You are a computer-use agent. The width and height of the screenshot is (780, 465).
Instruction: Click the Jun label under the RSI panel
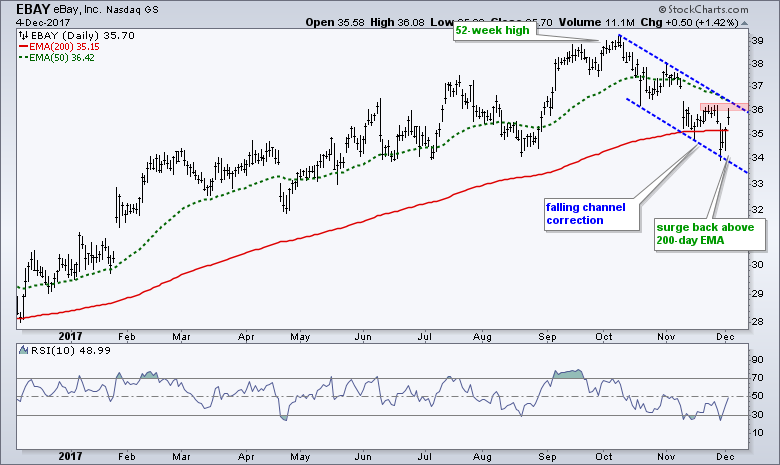(363, 457)
